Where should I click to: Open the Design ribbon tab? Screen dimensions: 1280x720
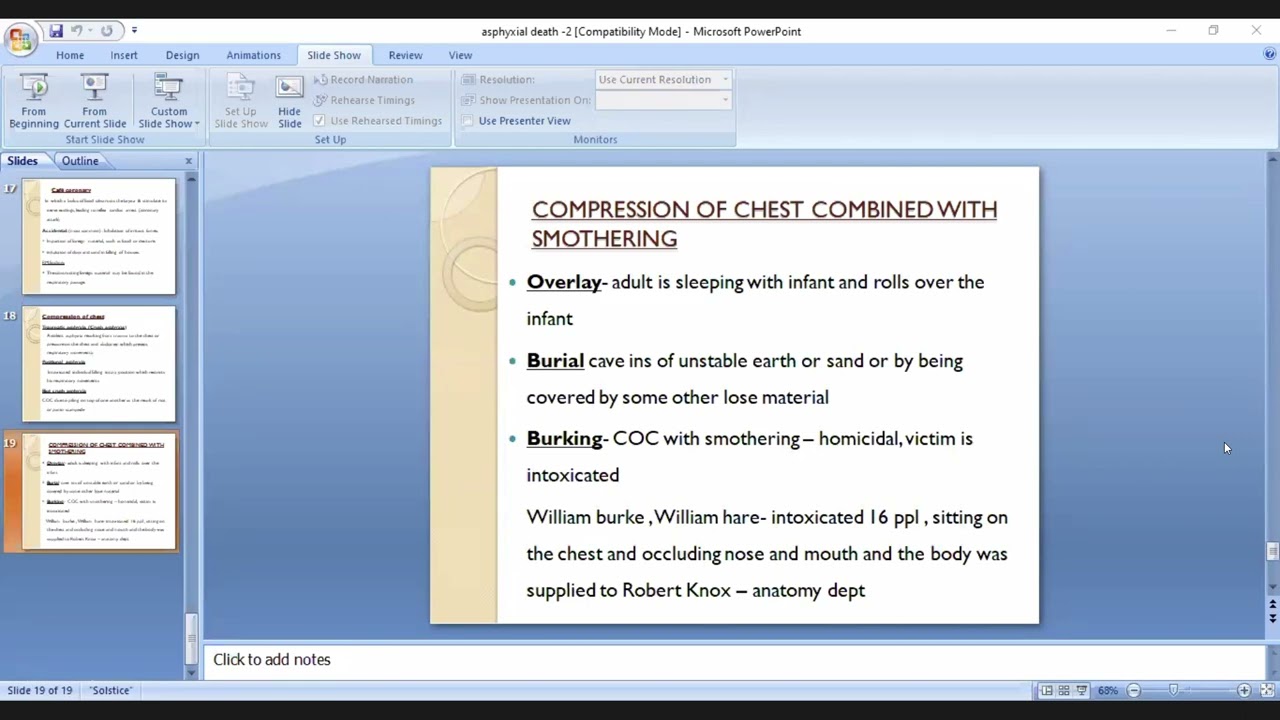tap(182, 55)
